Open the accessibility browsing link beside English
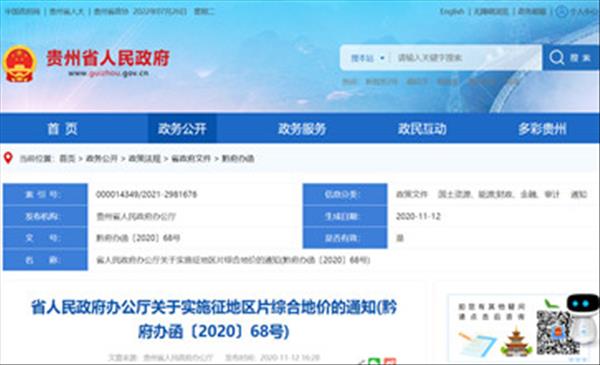The height and width of the screenshot is (365, 600). [491, 12]
